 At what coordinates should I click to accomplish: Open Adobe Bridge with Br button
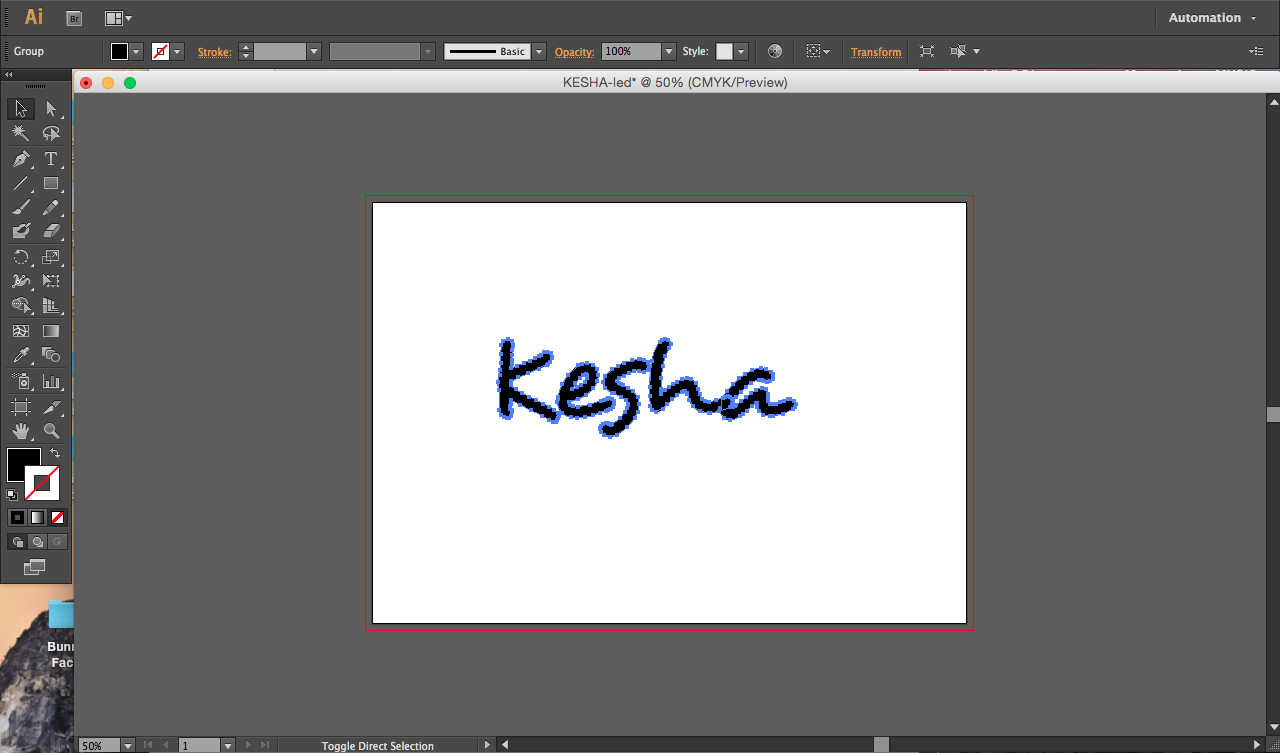[74, 18]
